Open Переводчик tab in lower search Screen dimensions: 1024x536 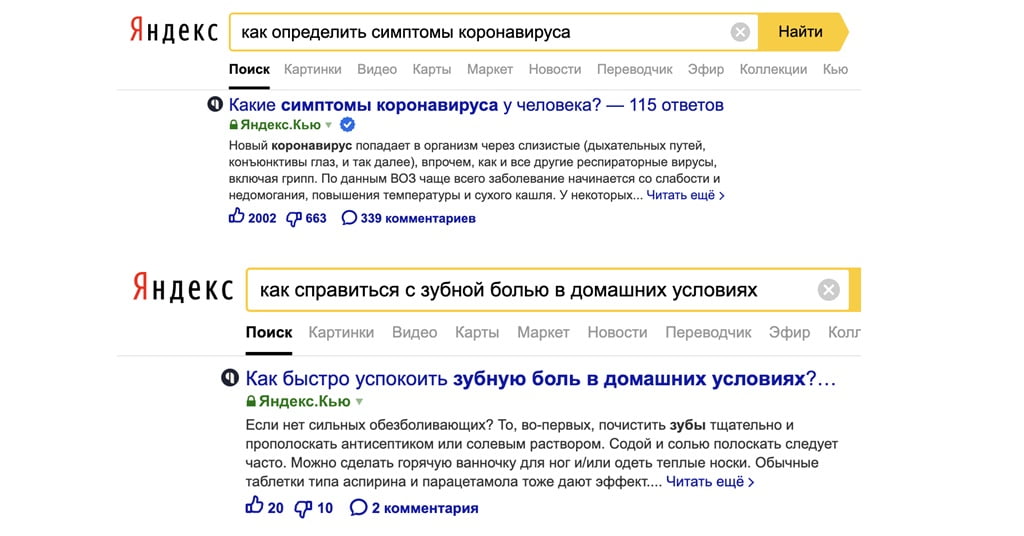[709, 332]
